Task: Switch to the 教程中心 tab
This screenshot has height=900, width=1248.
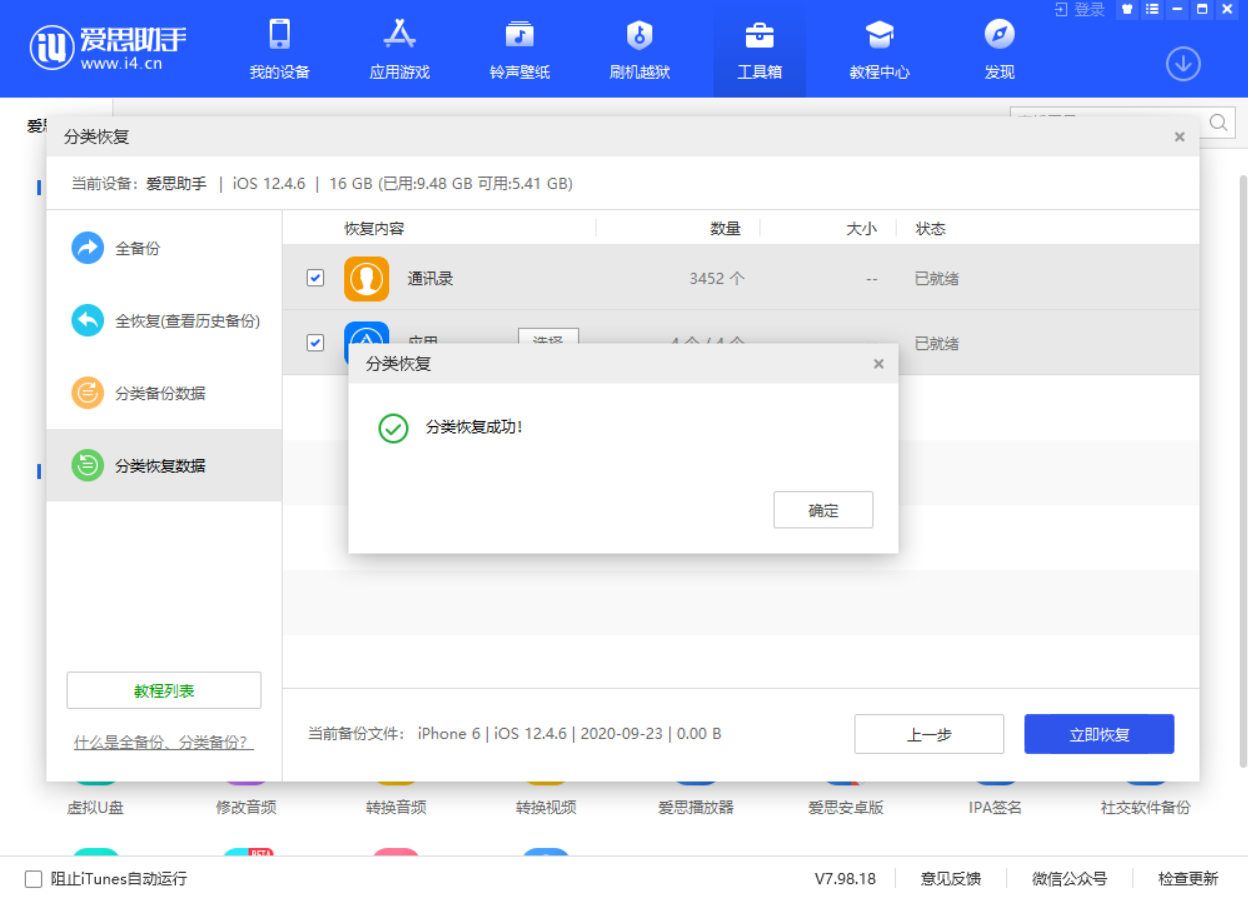Action: [x=879, y=48]
